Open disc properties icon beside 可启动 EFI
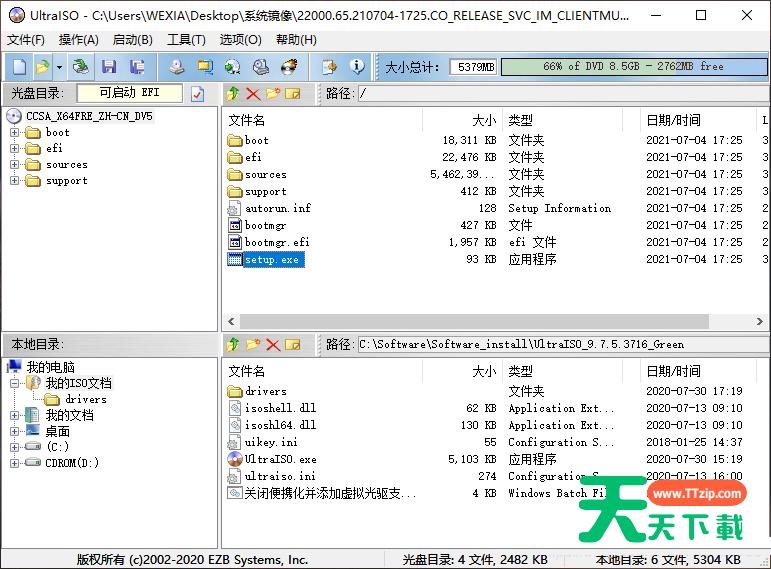 [x=197, y=94]
